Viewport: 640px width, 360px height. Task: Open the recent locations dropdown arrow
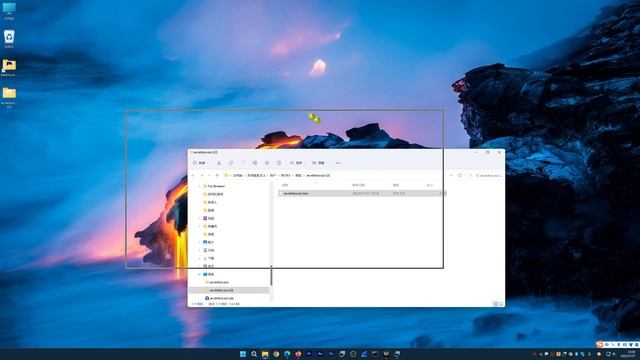pos(209,175)
